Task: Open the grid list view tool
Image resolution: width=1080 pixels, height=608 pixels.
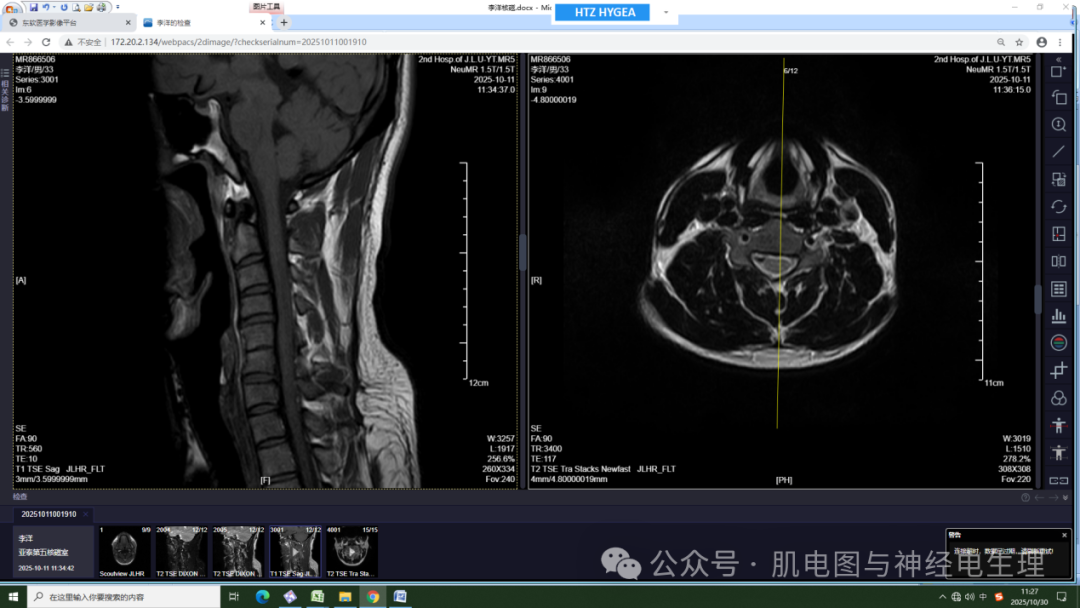Action: pos(1058,289)
